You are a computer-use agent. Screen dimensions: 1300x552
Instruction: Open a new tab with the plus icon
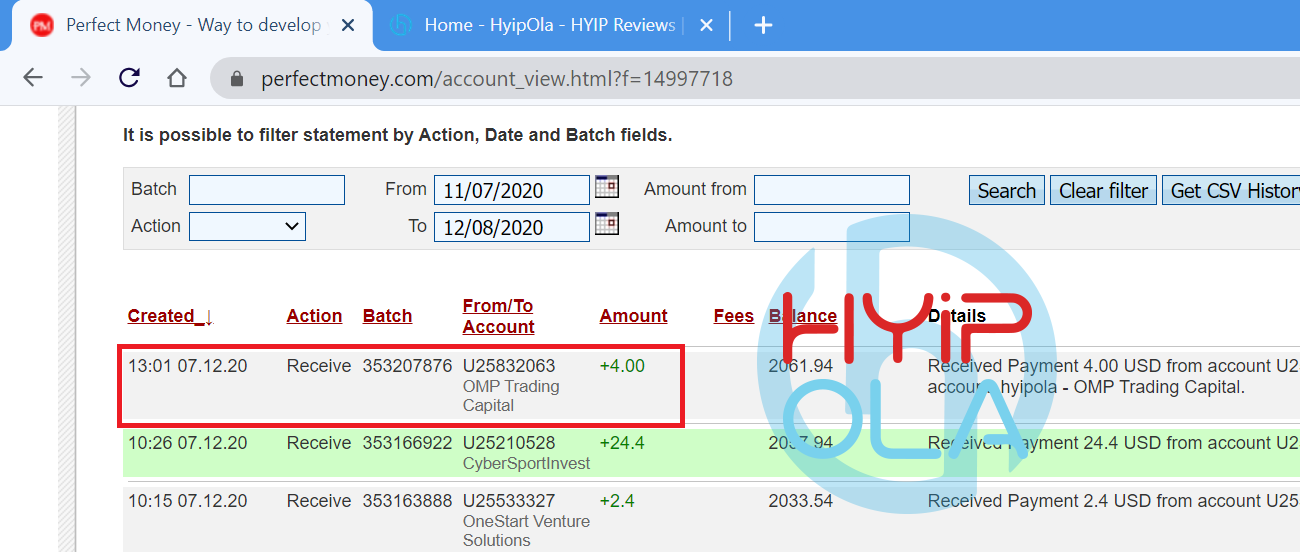(763, 25)
